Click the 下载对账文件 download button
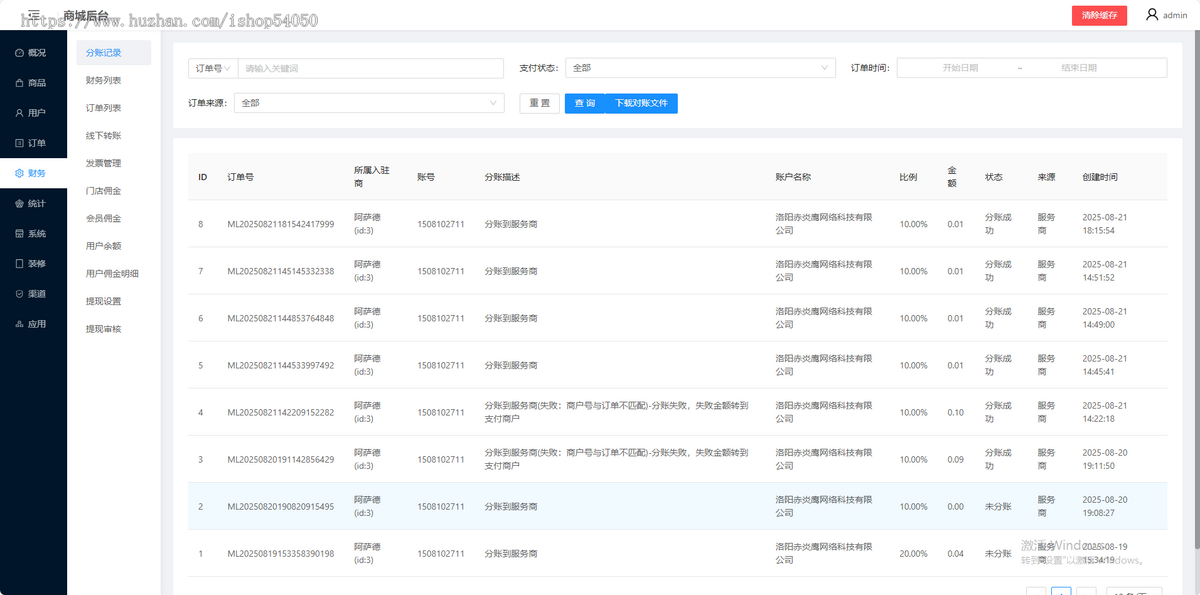1200x595 pixels. point(643,103)
